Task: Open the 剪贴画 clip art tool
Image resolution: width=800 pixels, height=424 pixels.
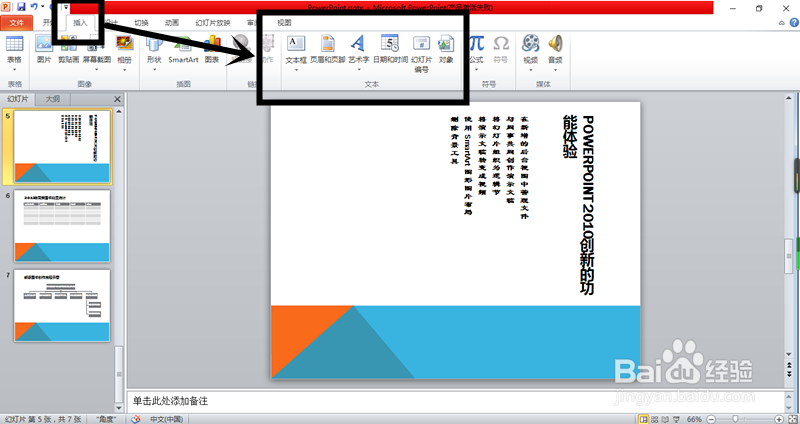Action: pyautogui.click(x=68, y=49)
